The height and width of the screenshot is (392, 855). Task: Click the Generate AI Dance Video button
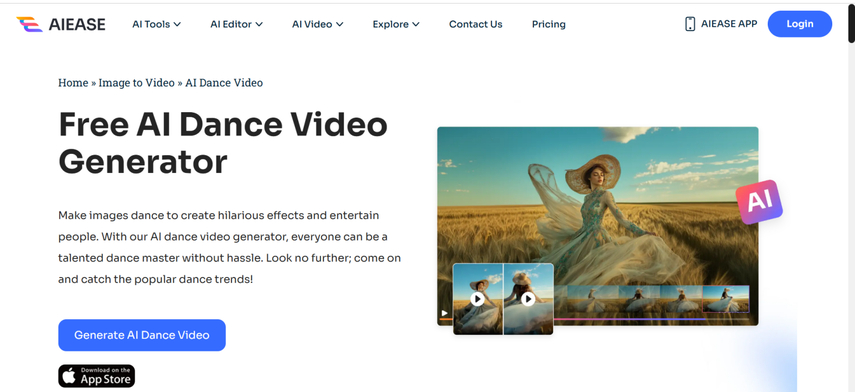coord(142,335)
